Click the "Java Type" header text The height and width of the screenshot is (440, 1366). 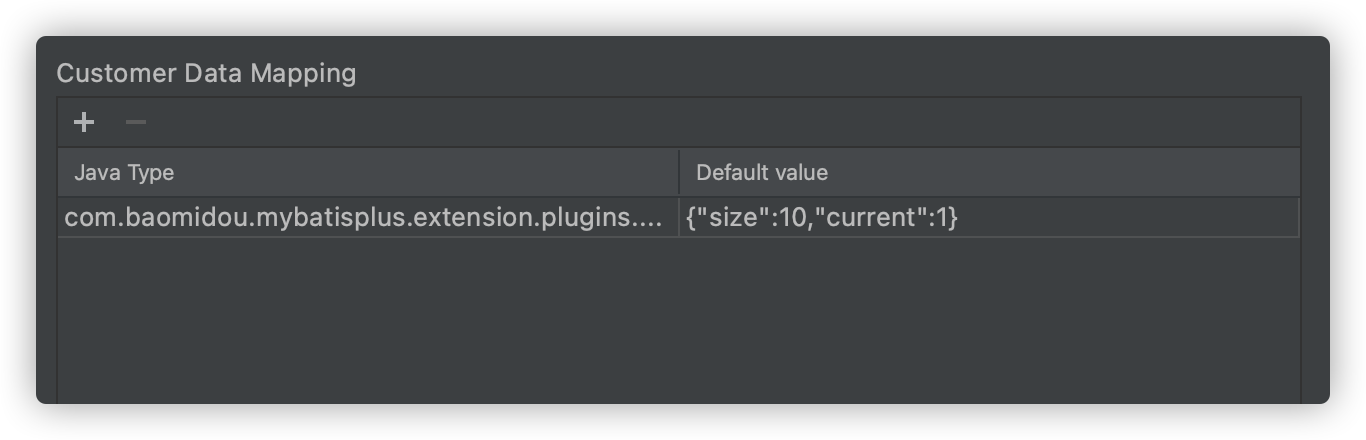coord(124,172)
